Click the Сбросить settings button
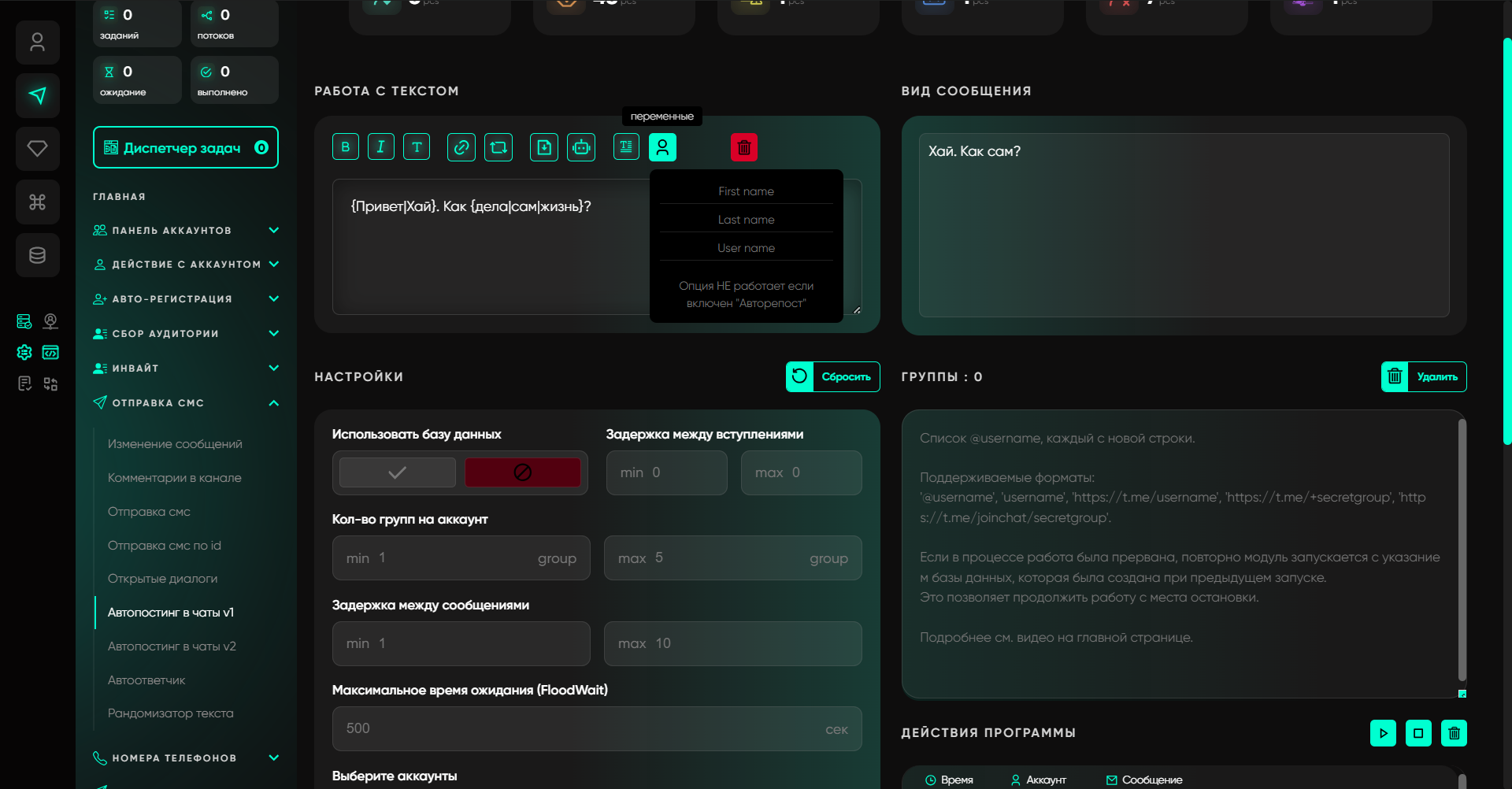Image resolution: width=1512 pixels, height=789 pixels. (832, 376)
